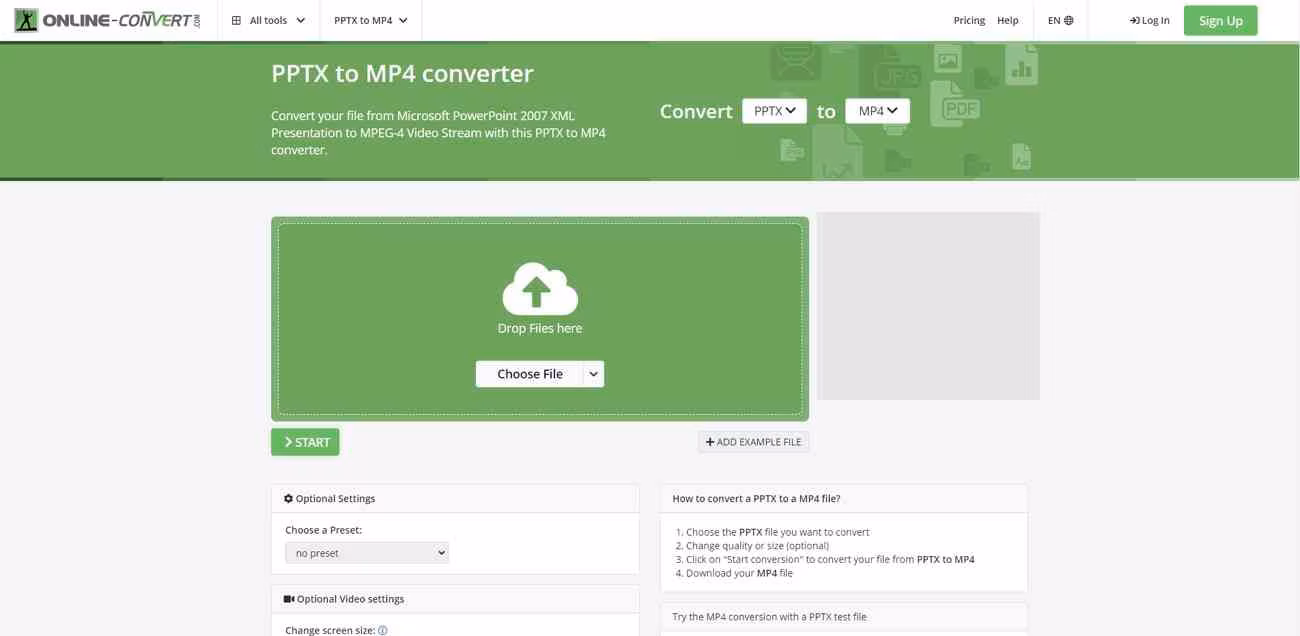The width and height of the screenshot is (1300, 636).
Task: Open the Pricing page
Action: [969, 20]
